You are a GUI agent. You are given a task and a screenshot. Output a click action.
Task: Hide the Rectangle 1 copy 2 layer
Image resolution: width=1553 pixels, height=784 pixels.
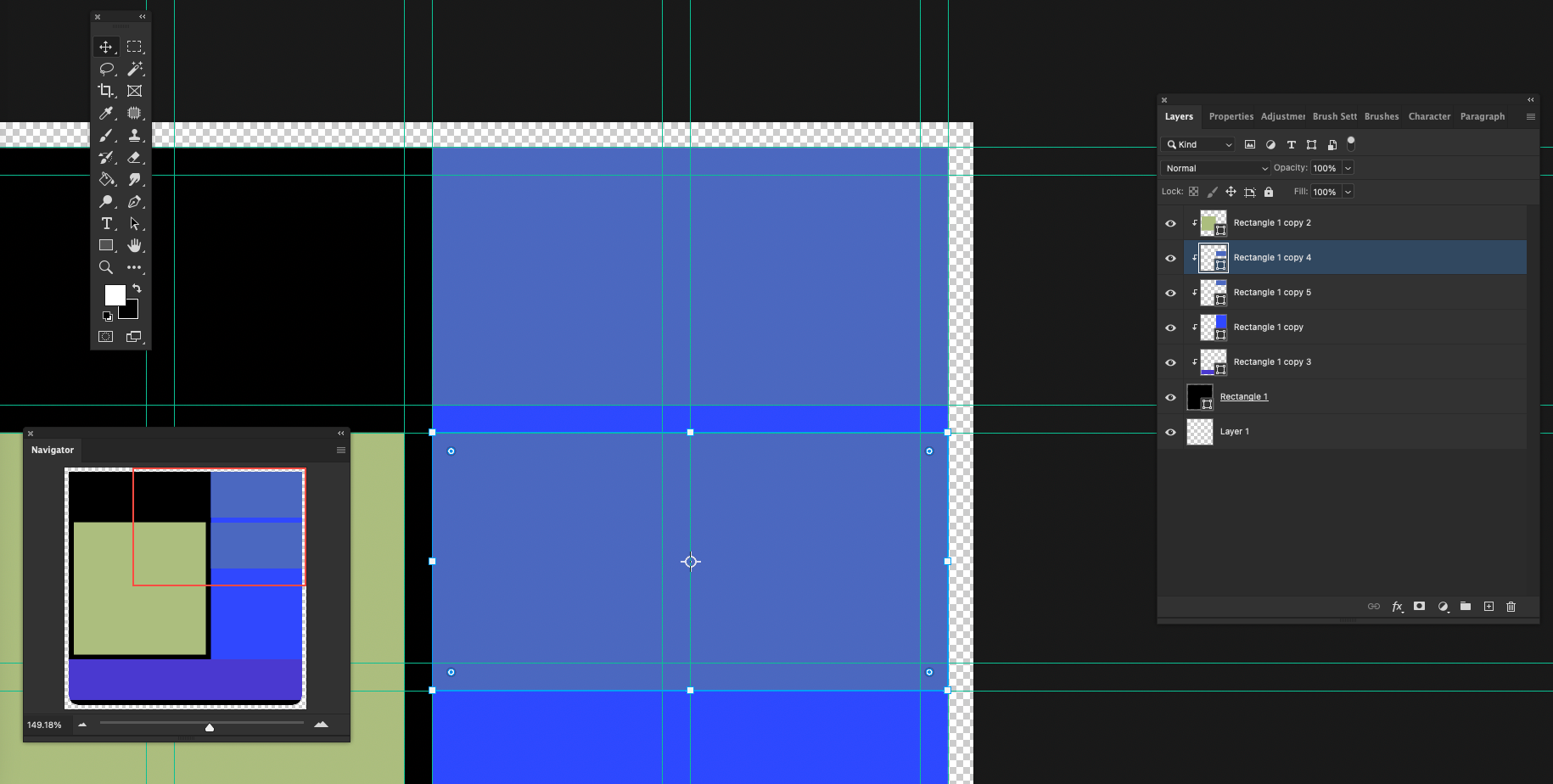tap(1171, 223)
